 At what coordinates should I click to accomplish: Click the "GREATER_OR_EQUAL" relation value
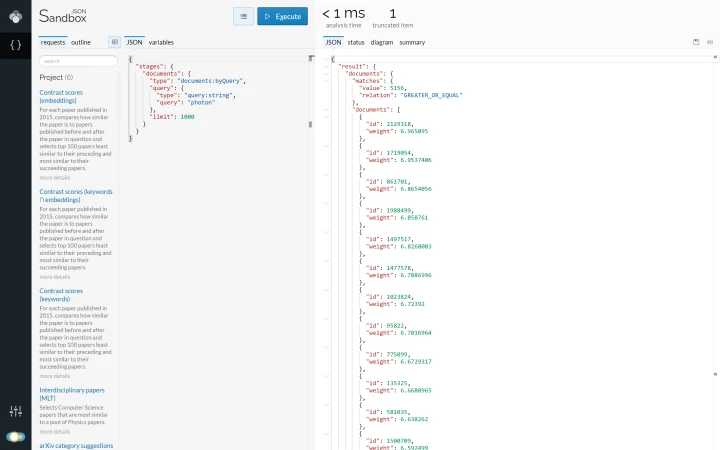431,95
